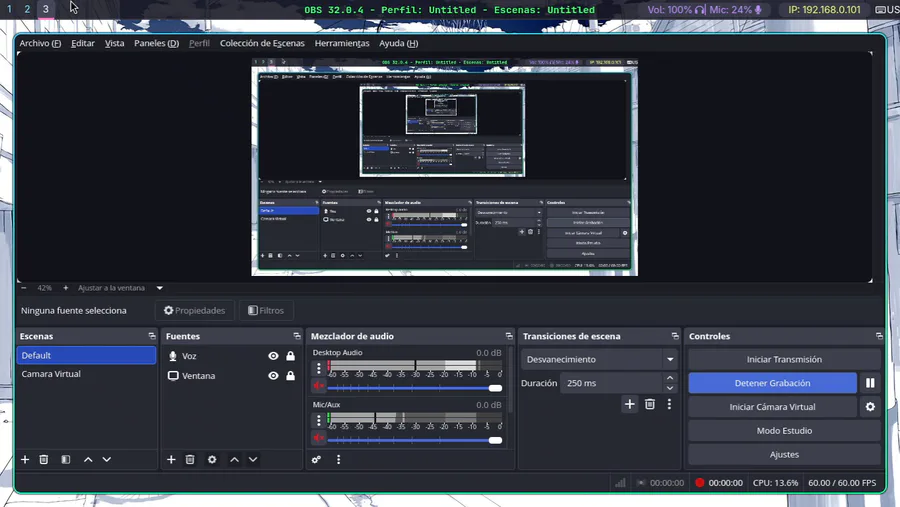
Task: Open the Herramientas menu
Action: click(342, 43)
